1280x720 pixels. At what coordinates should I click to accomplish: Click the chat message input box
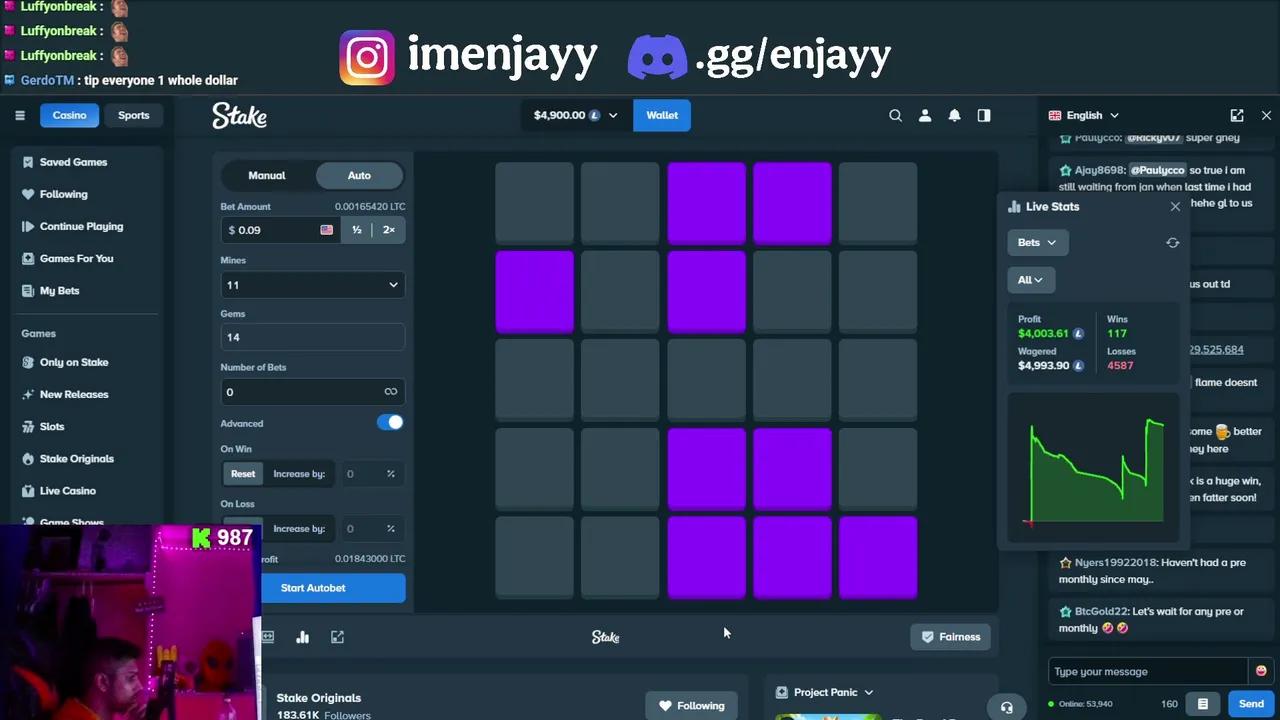coord(1150,671)
